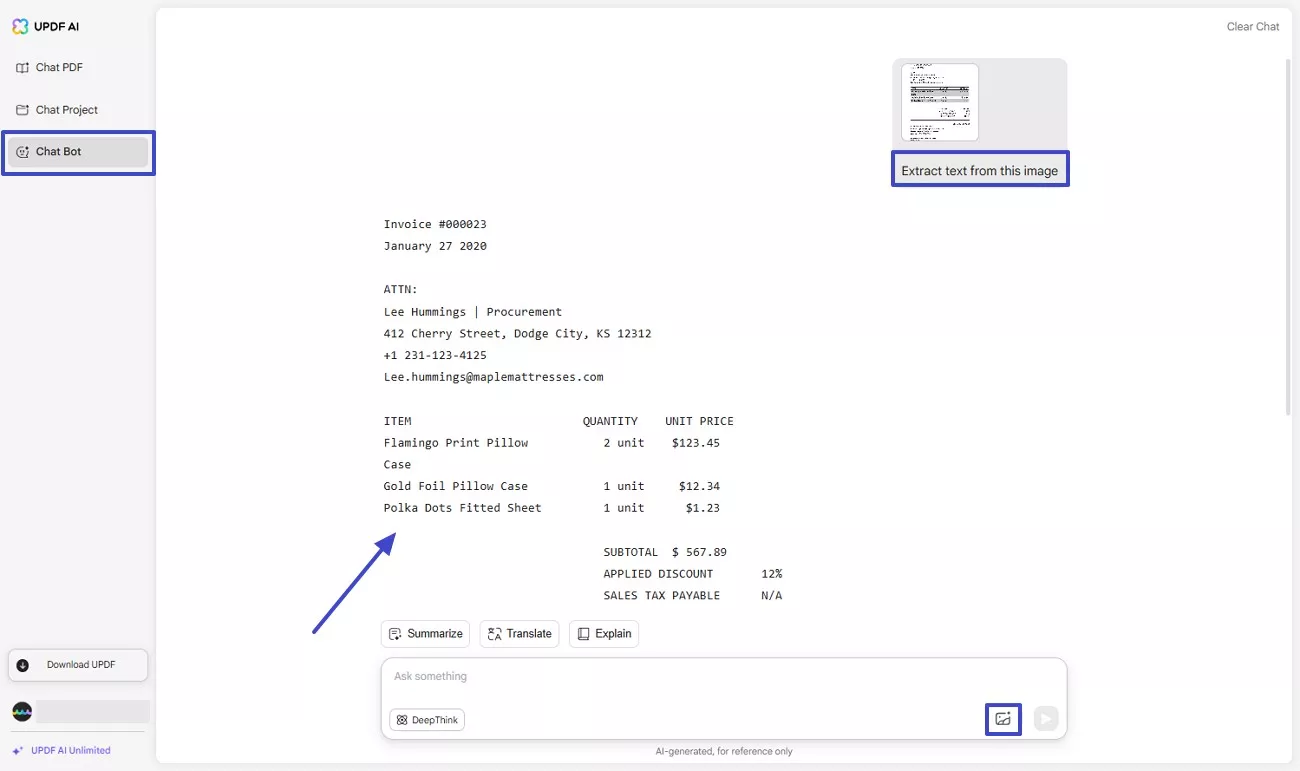Click phone number '+1 231-123-4125'

pos(435,355)
